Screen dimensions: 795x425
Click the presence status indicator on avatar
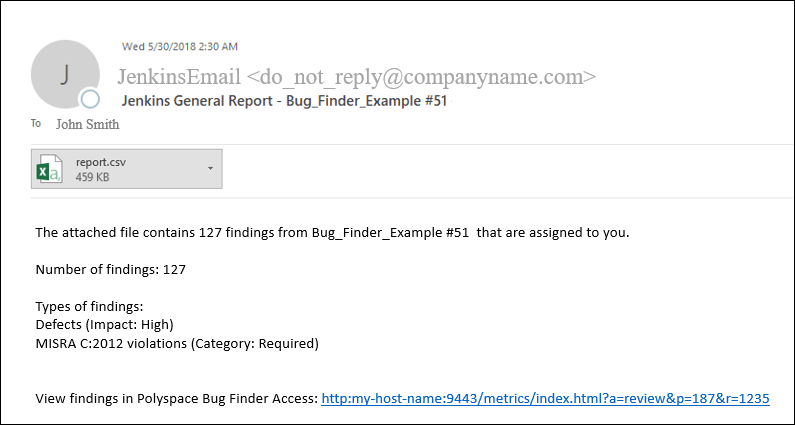(90, 99)
